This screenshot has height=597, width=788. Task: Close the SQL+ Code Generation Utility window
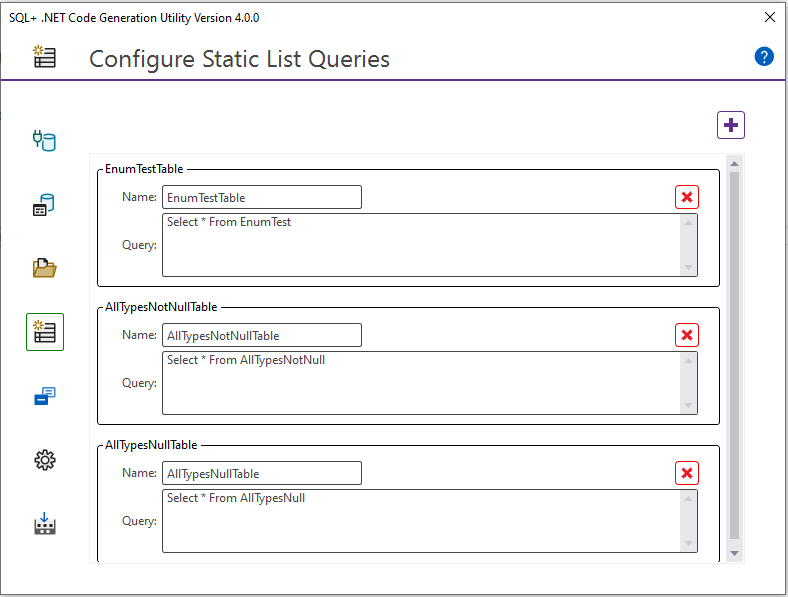click(x=769, y=17)
